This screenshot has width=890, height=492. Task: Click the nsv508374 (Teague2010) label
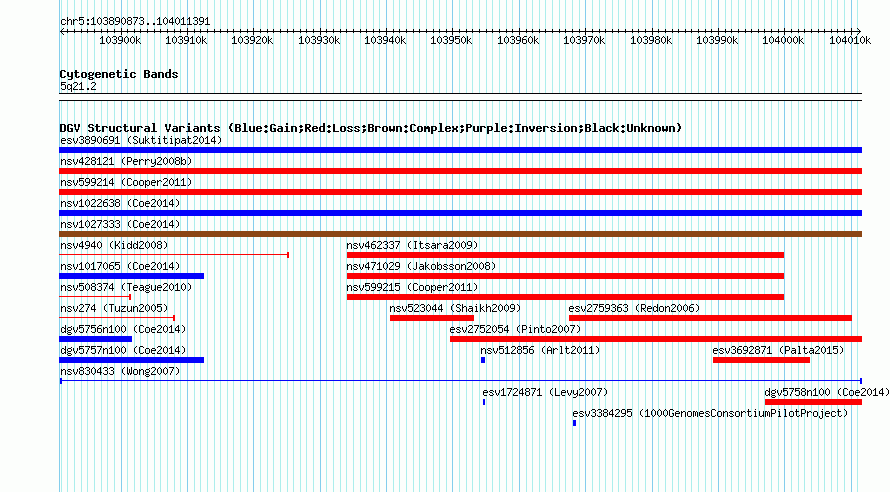(126, 287)
